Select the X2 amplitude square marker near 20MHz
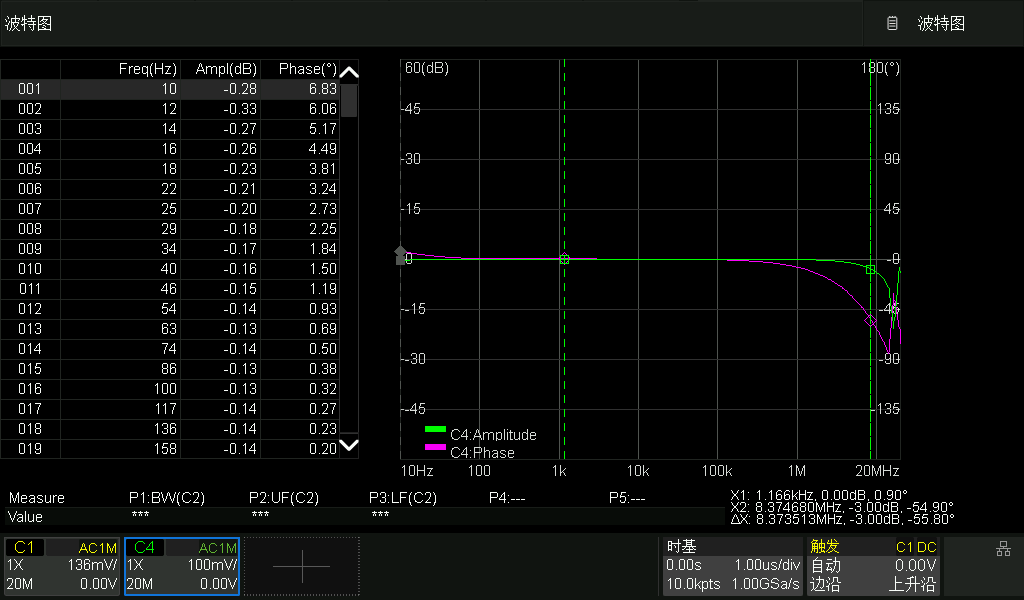Screen dimensions: 1024x600 [x=870, y=270]
